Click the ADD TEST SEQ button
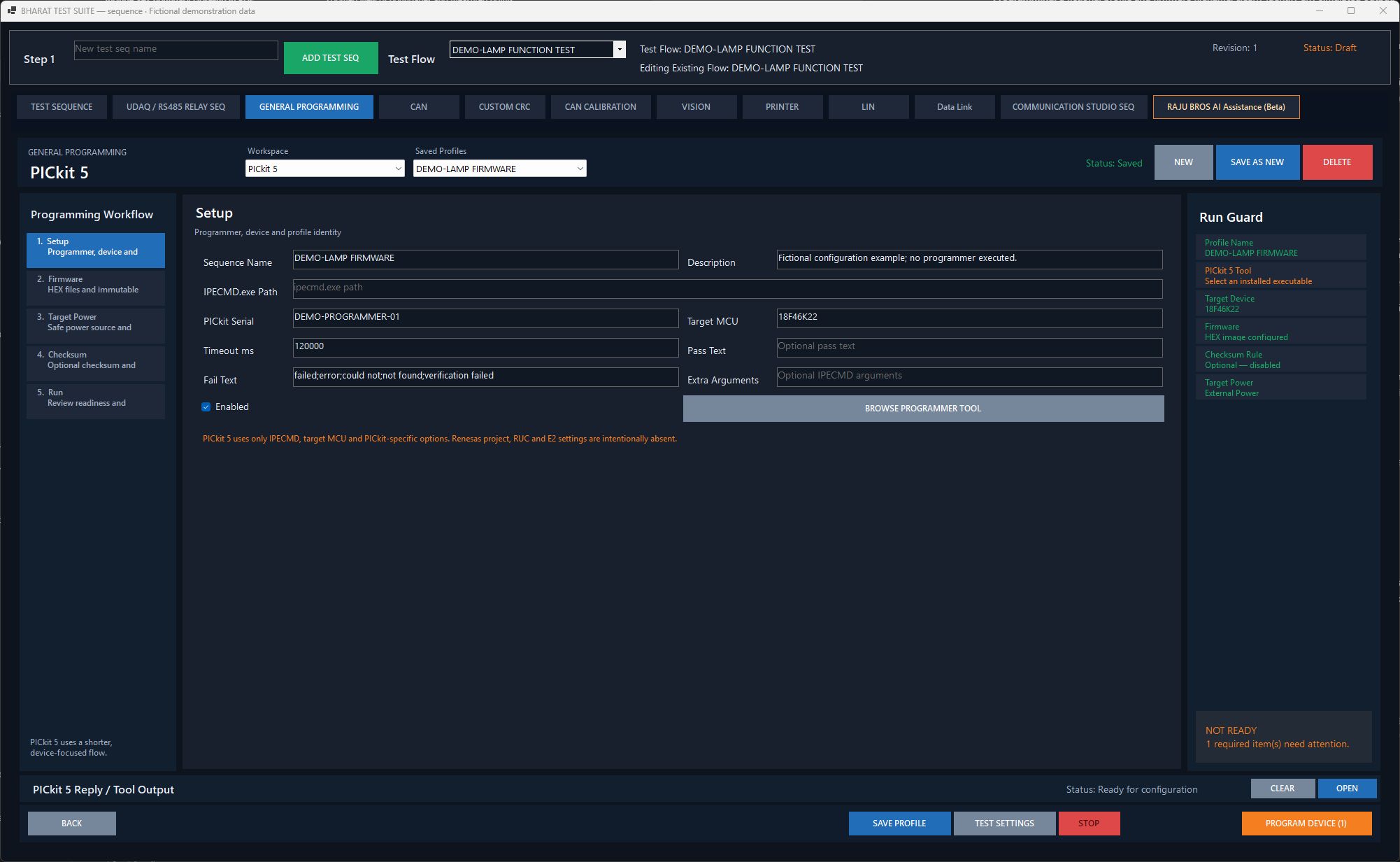The width and height of the screenshot is (1400, 862). click(x=331, y=58)
